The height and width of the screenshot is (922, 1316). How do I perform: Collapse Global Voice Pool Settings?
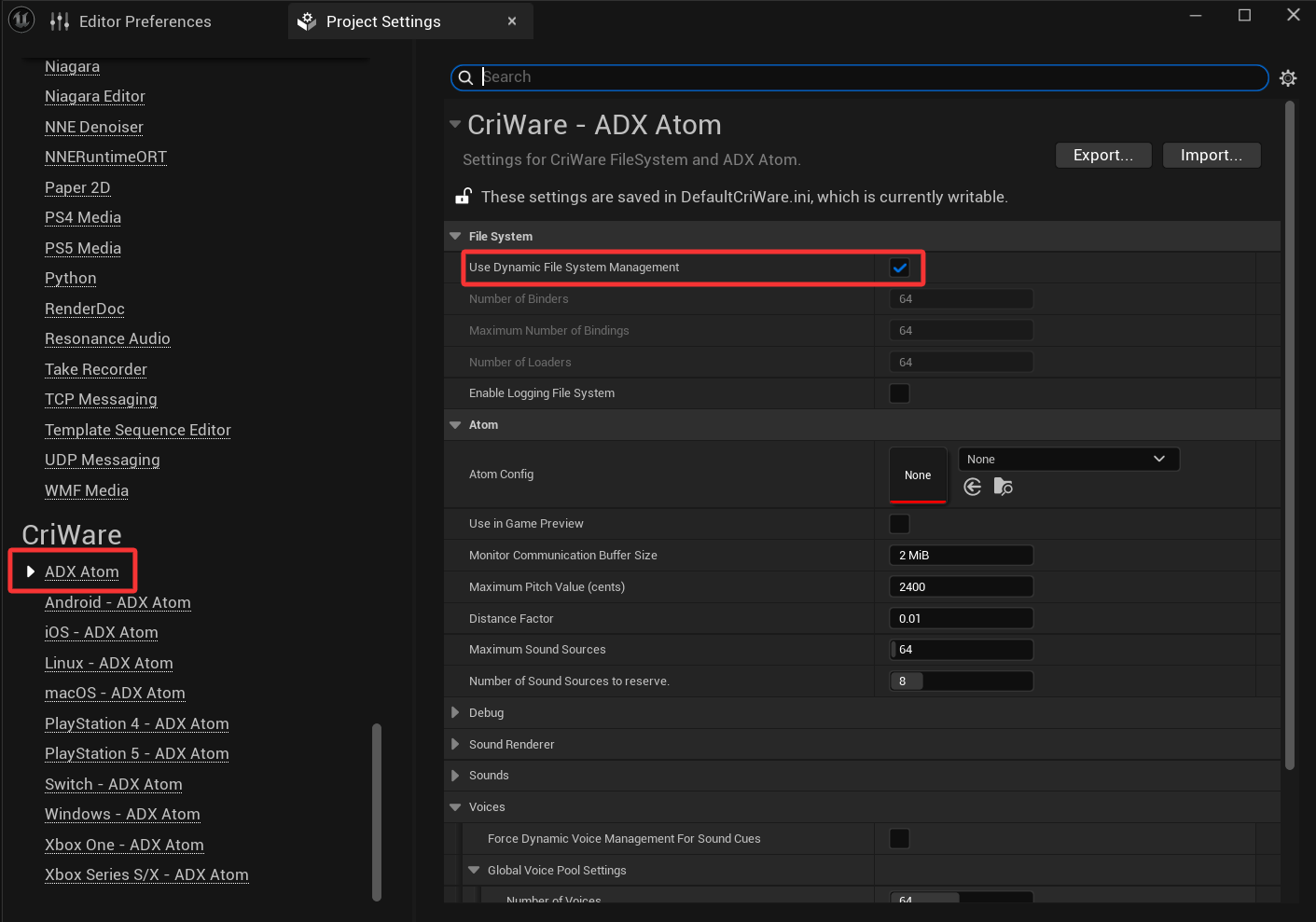click(x=474, y=871)
